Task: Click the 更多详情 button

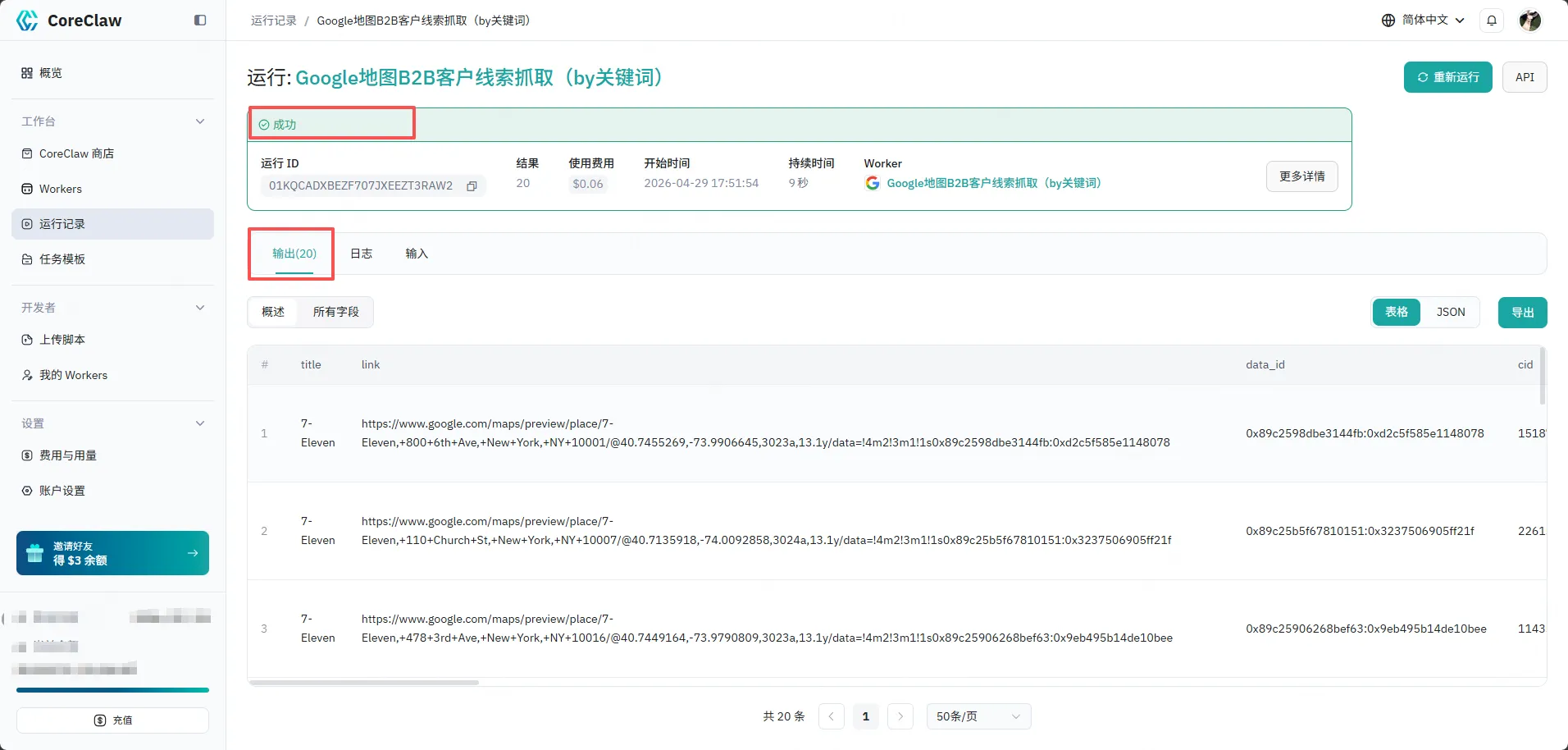Action: 1302,176
